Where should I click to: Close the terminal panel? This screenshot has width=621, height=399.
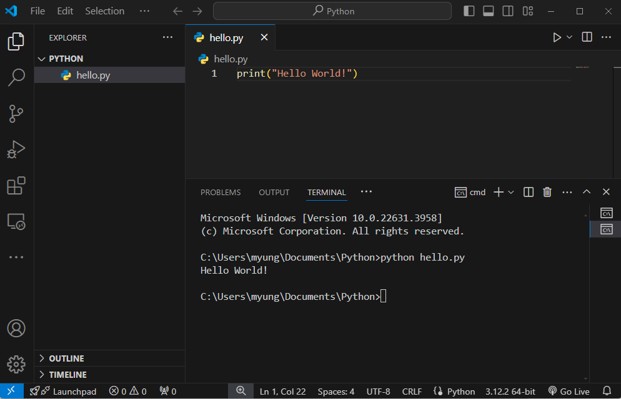point(606,192)
